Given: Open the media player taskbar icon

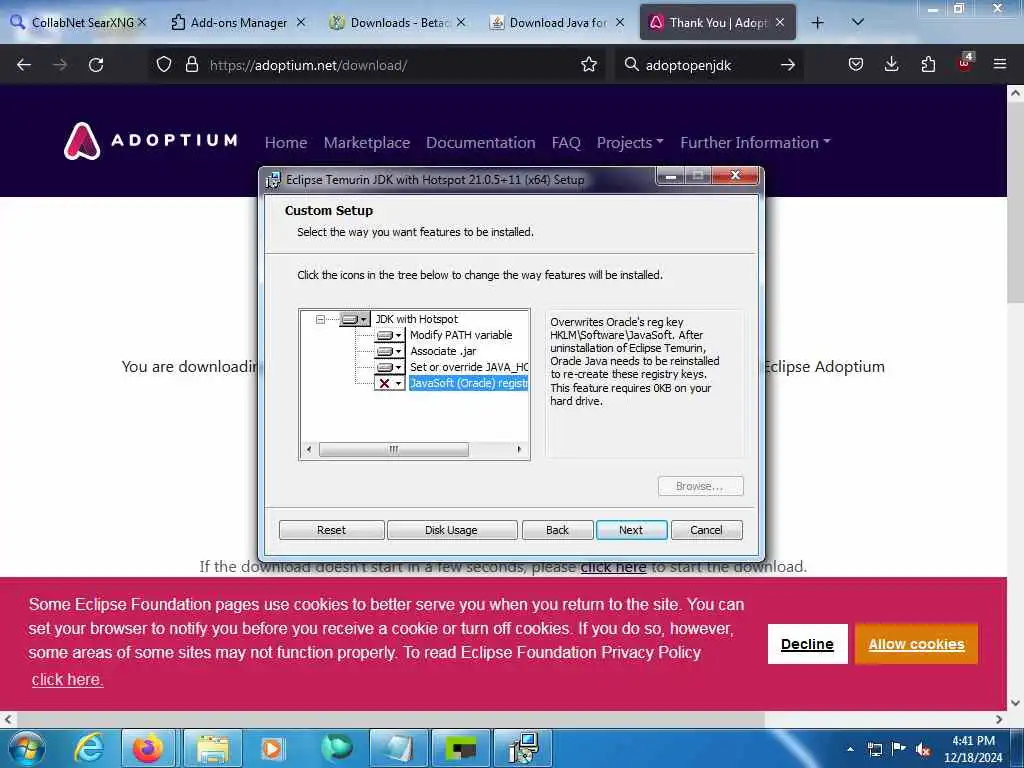Looking at the screenshot, I should [272, 748].
